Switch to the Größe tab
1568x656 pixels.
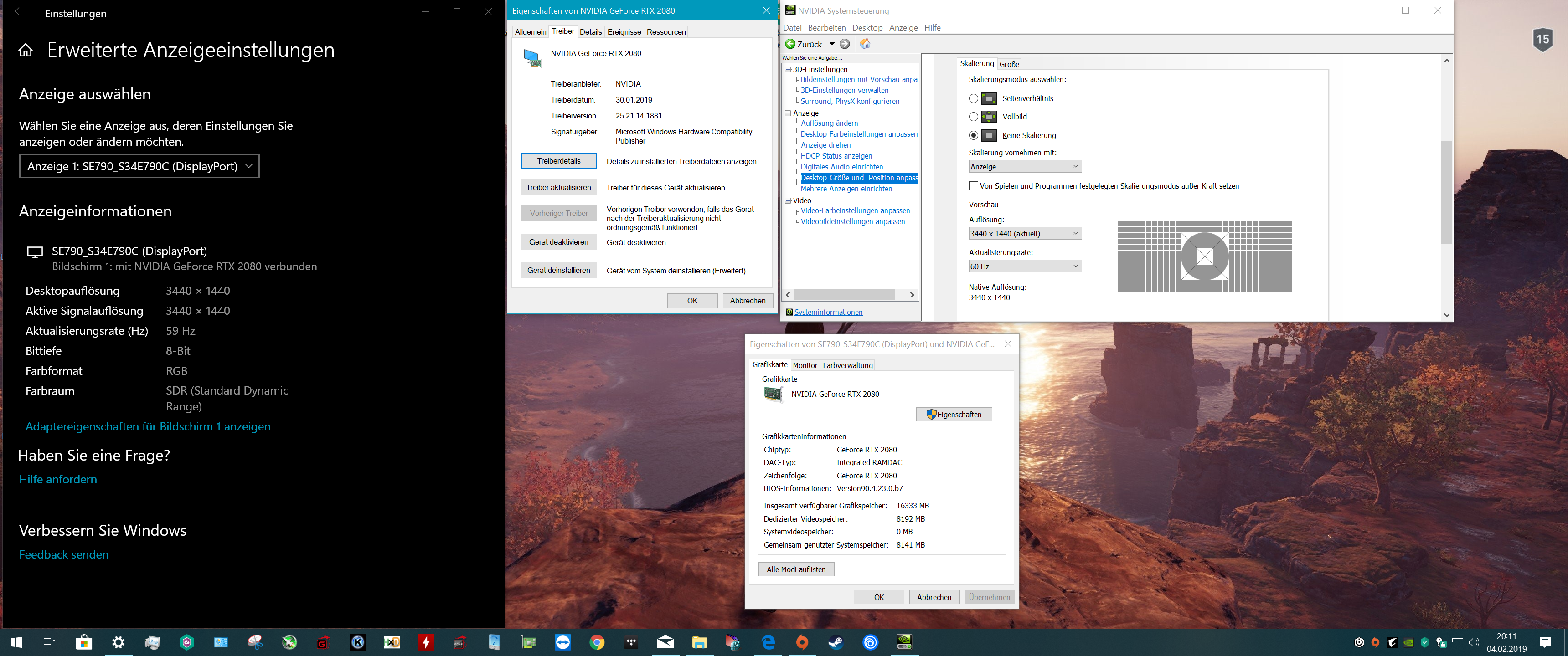pos(1009,64)
